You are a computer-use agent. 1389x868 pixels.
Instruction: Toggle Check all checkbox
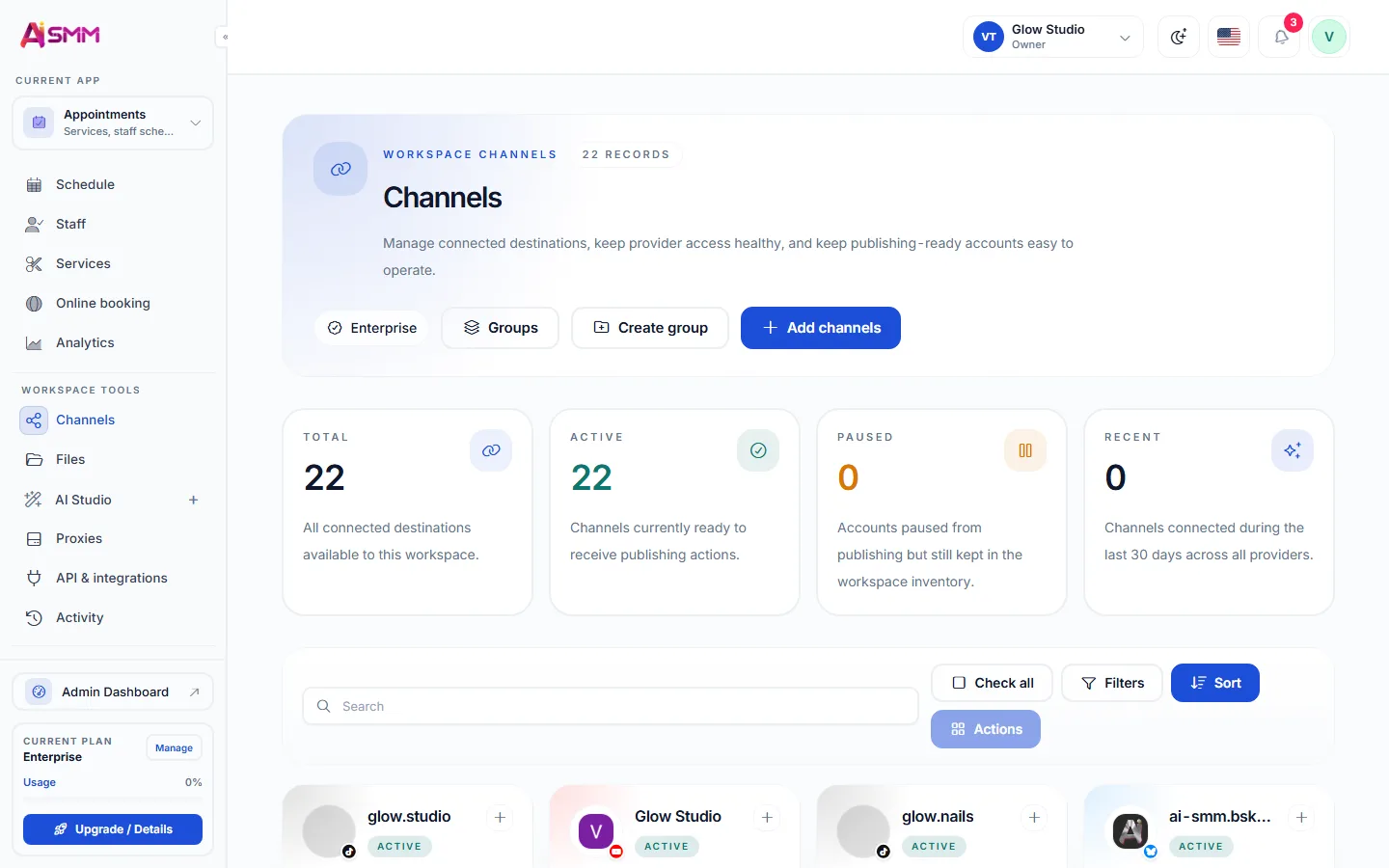[993, 683]
